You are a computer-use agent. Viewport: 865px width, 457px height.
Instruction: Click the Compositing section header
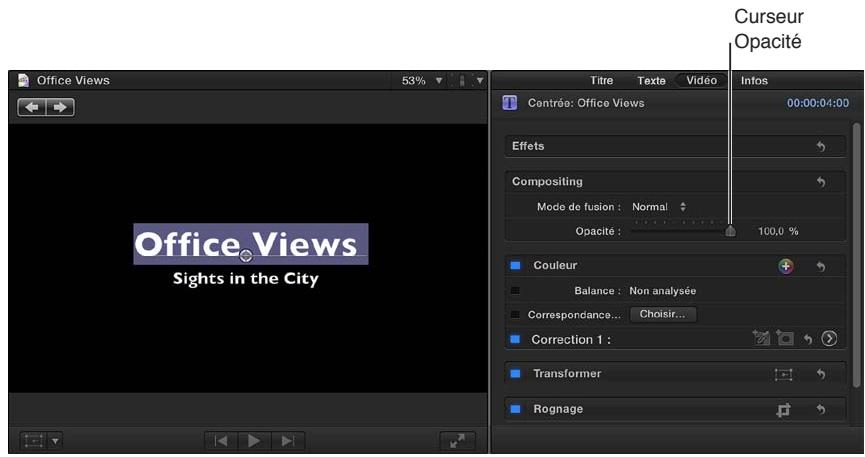tap(675, 182)
